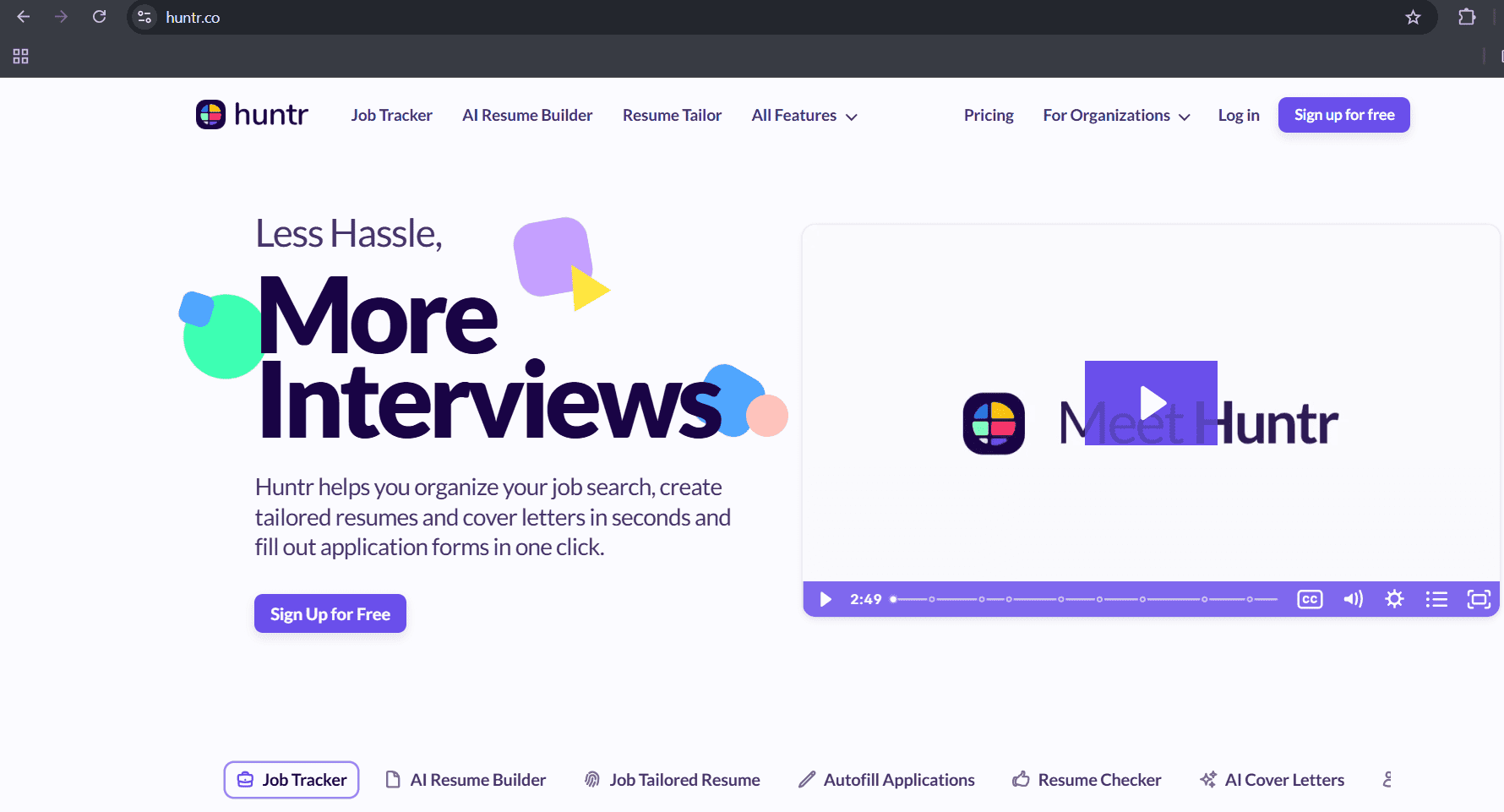1504x812 pixels.
Task: Select the Job Tracker feature pill
Action: (x=291, y=779)
